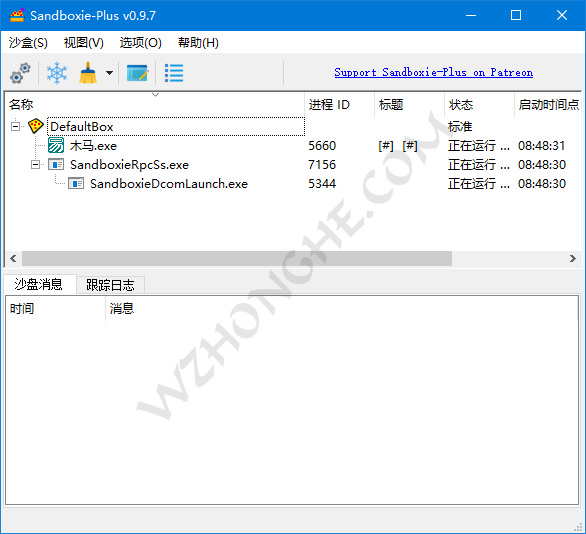Click the horizontal scrollbar thumb
The height and width of the screenshot is (534, 586).
coord(237,258)
